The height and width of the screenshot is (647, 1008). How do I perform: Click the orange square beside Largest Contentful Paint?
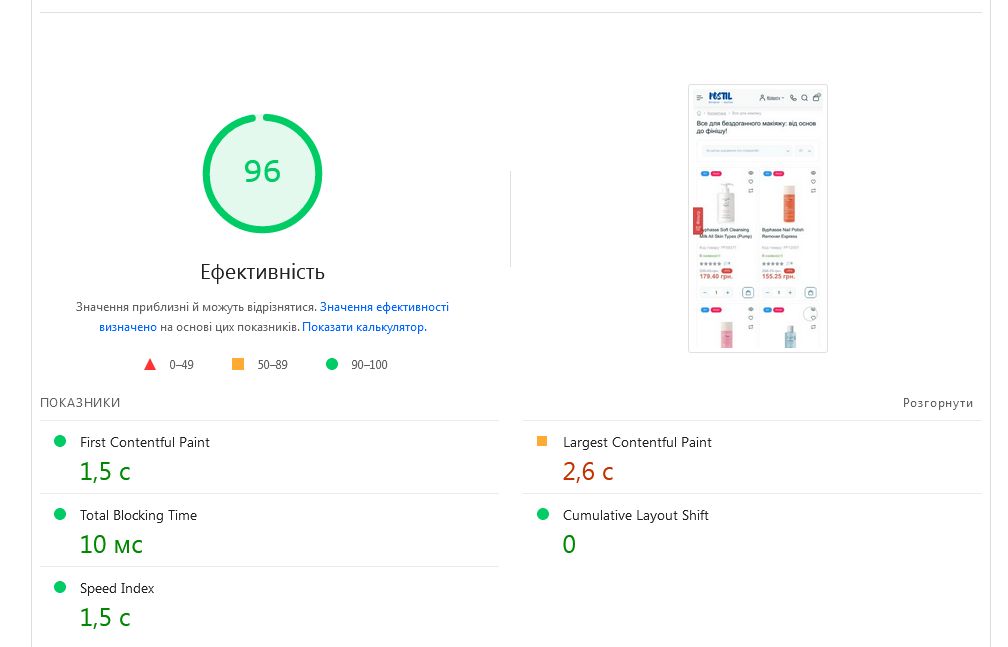(x=542, y=441)
